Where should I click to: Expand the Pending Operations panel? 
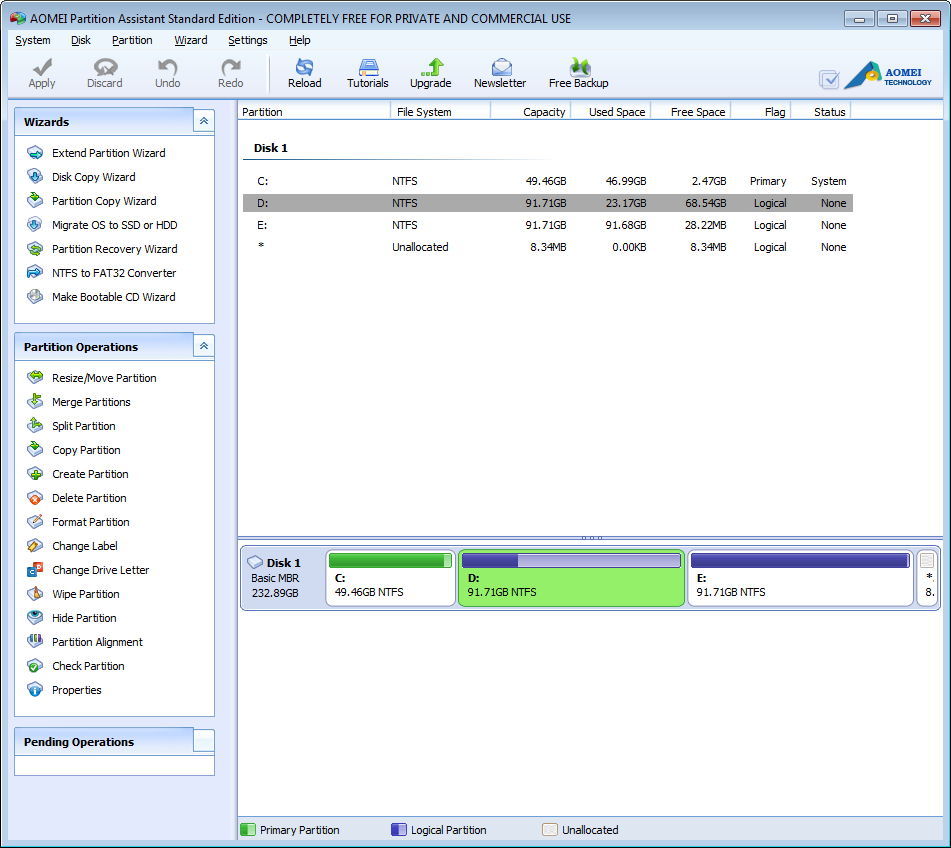tap(204, 741)
